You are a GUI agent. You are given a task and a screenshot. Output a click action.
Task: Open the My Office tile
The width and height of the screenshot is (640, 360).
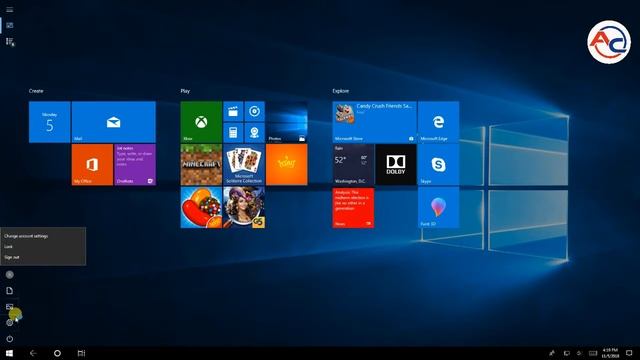pos(92,164)
